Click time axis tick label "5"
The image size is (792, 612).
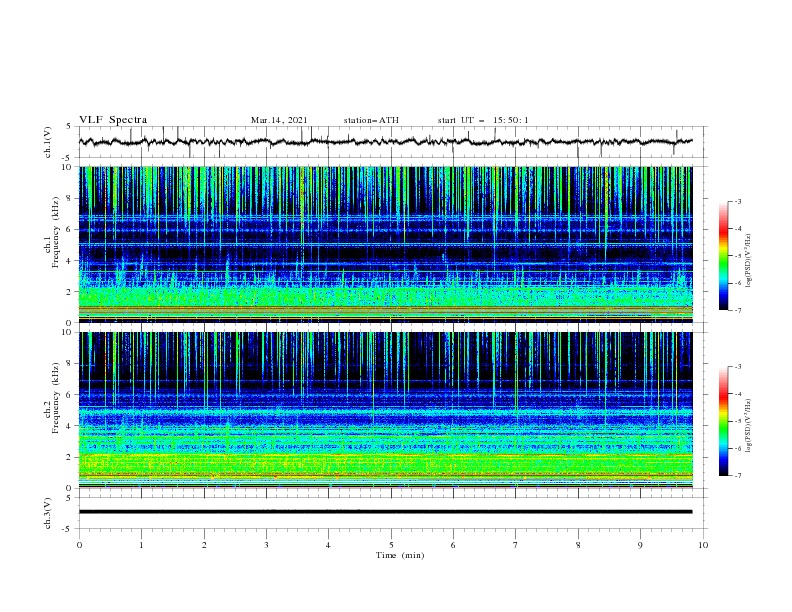tap(391, 545)
